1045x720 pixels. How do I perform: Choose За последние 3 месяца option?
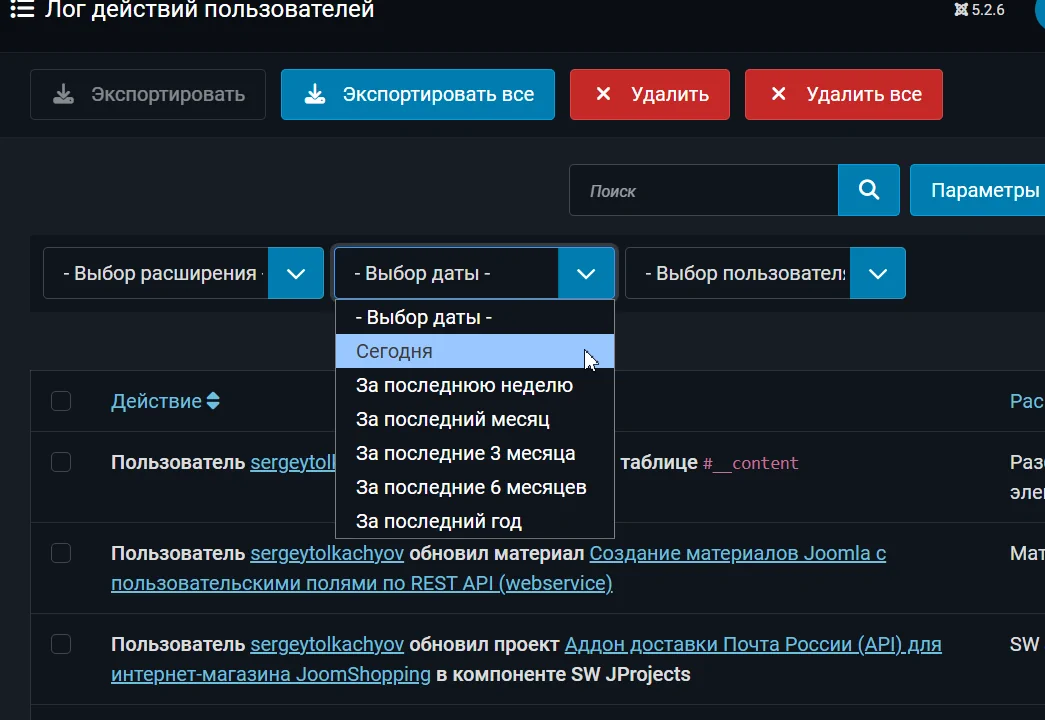[465, 454]
